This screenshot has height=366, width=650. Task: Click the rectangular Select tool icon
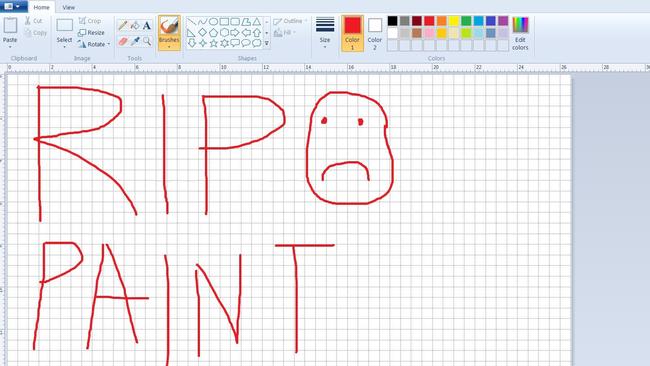tap(64, 25)
